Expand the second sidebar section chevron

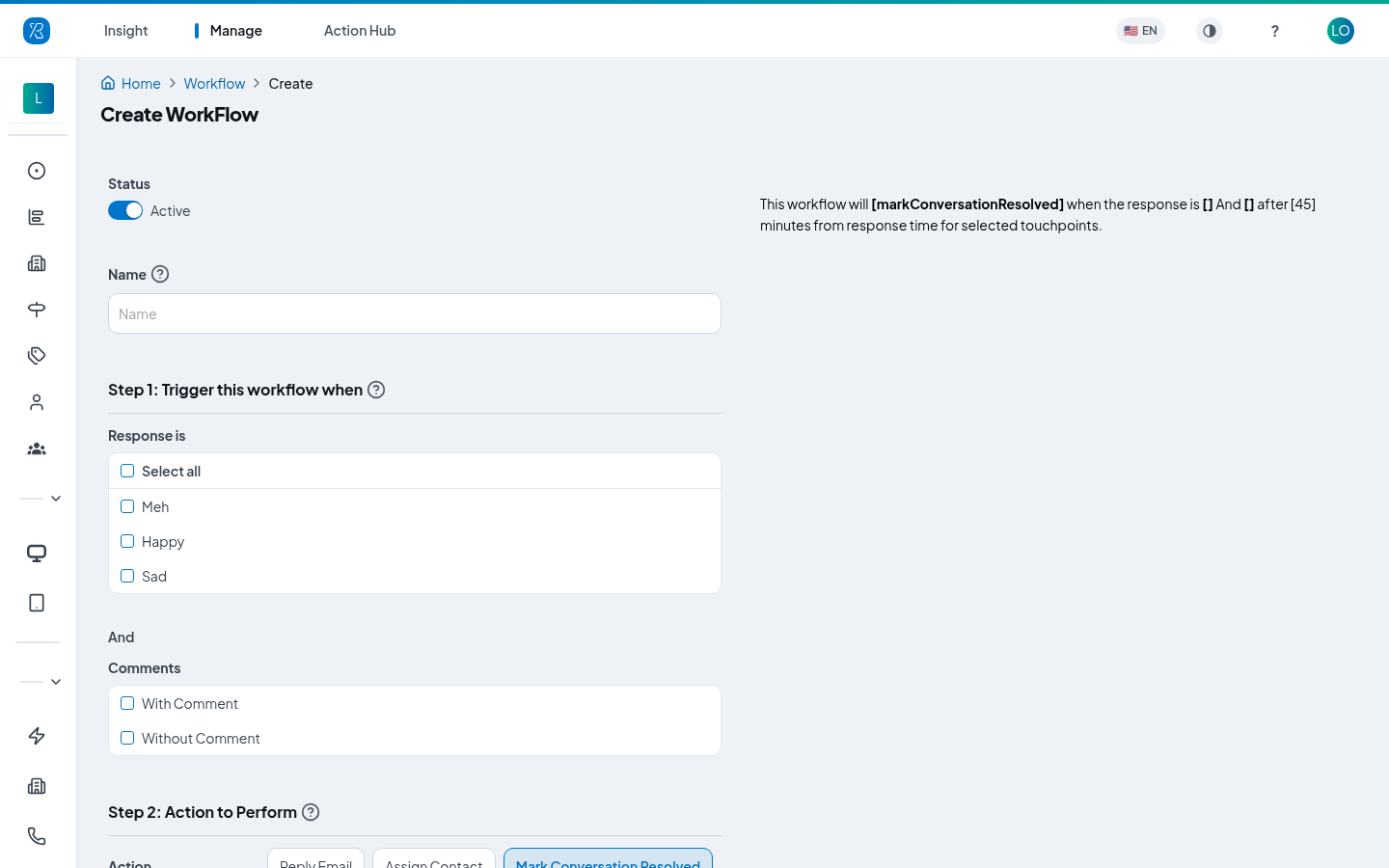coord(56,682)
